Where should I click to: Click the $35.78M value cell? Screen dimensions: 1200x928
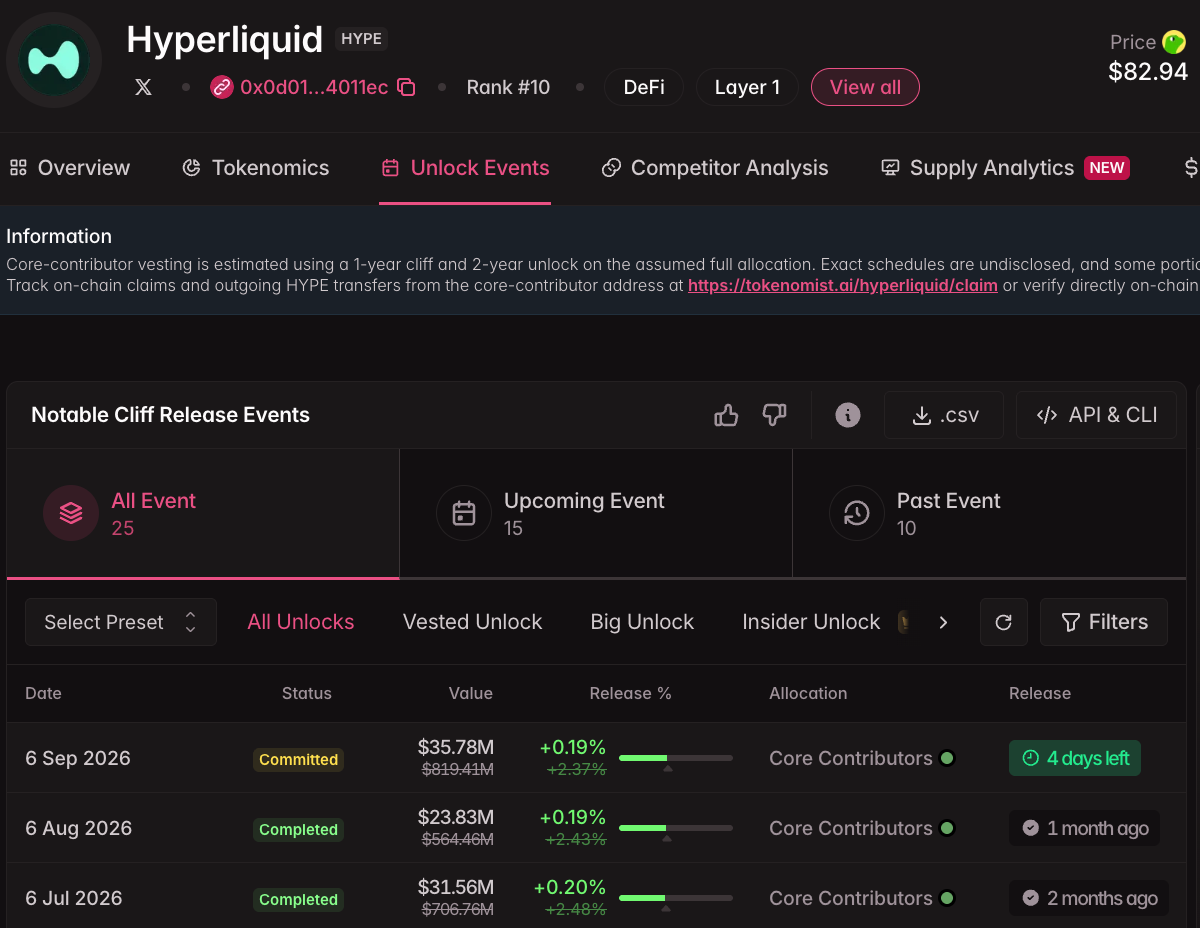tap(456, 747)
